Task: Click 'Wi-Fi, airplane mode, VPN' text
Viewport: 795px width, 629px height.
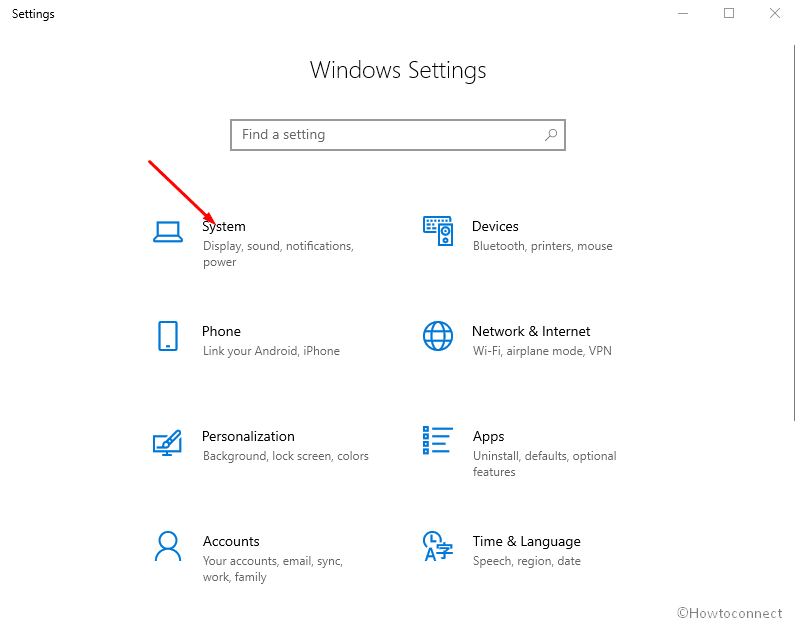Action: [542, 351]
